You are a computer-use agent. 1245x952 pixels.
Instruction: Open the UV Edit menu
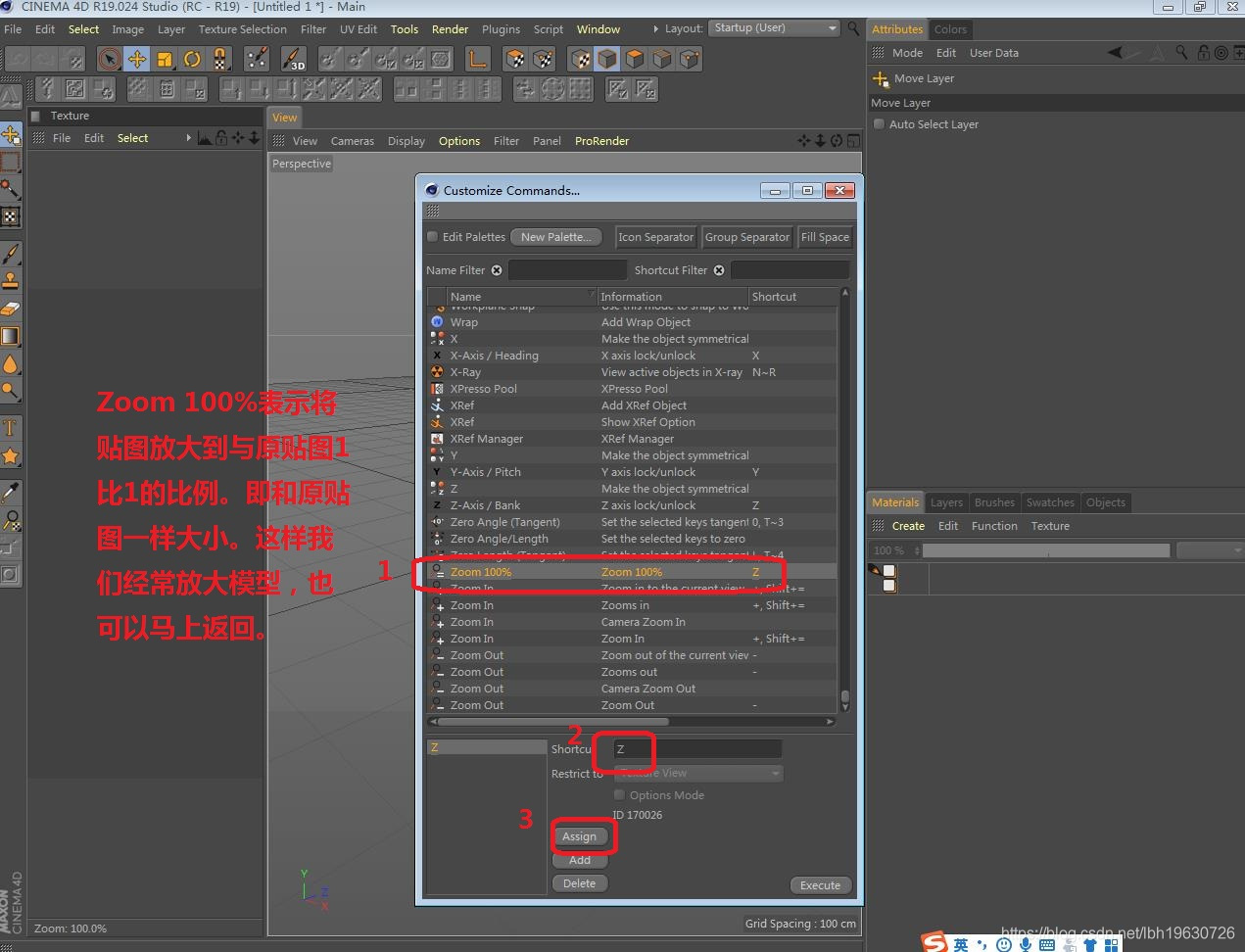[x=359, y=29]
